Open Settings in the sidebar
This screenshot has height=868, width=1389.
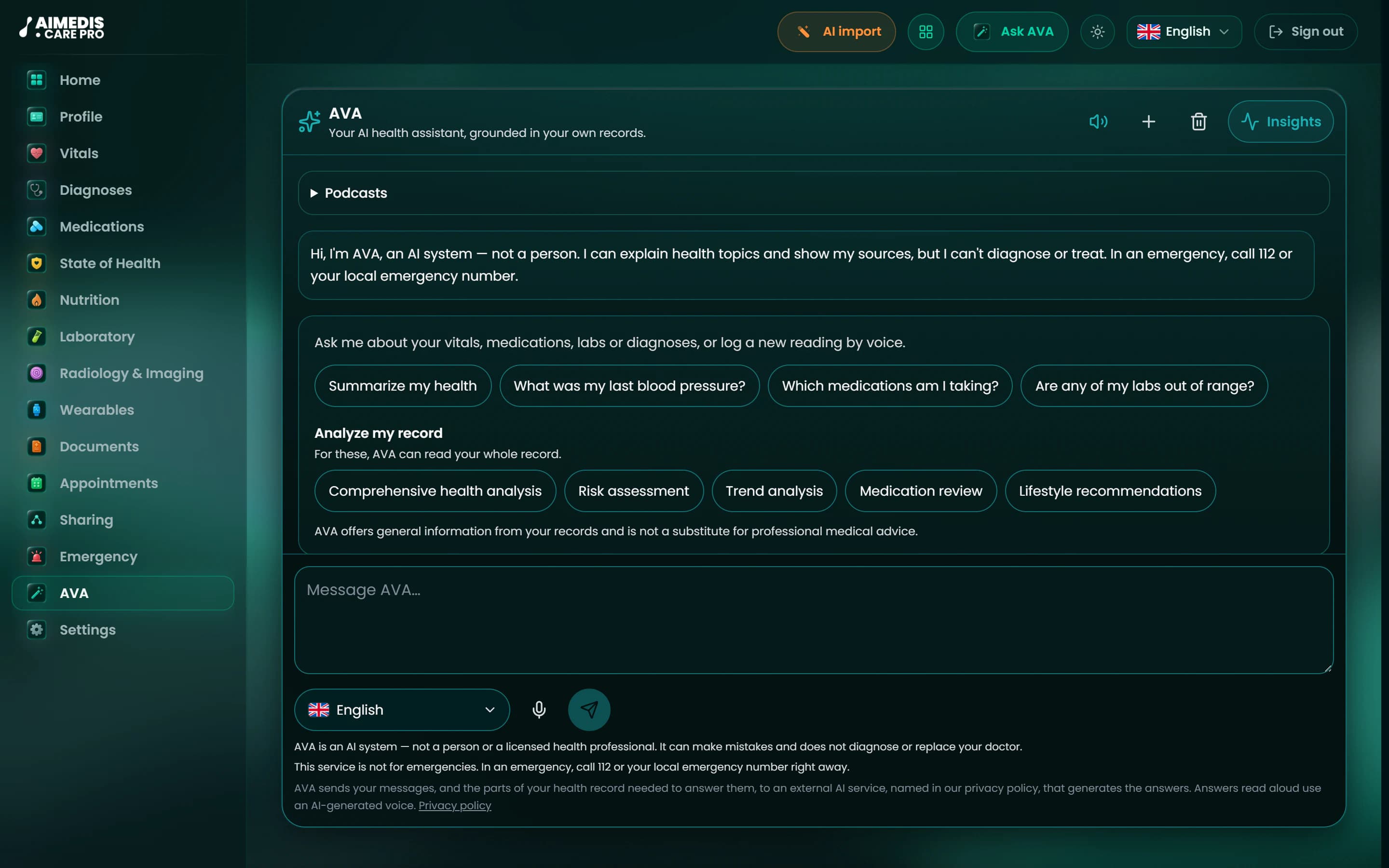point(123,630)
